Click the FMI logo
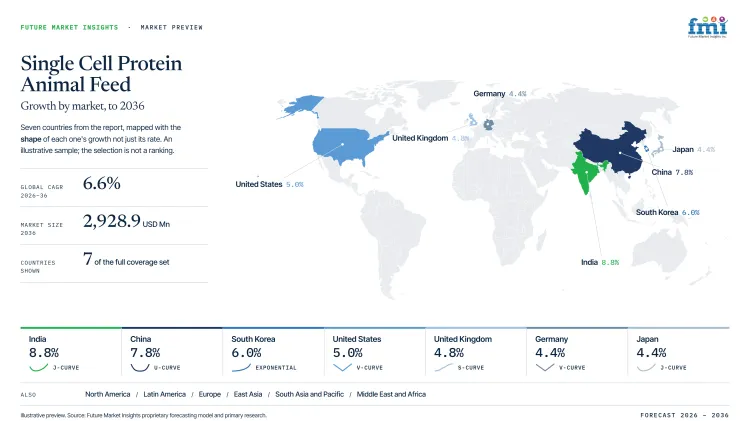750x421 pixels. pos(707,27)
